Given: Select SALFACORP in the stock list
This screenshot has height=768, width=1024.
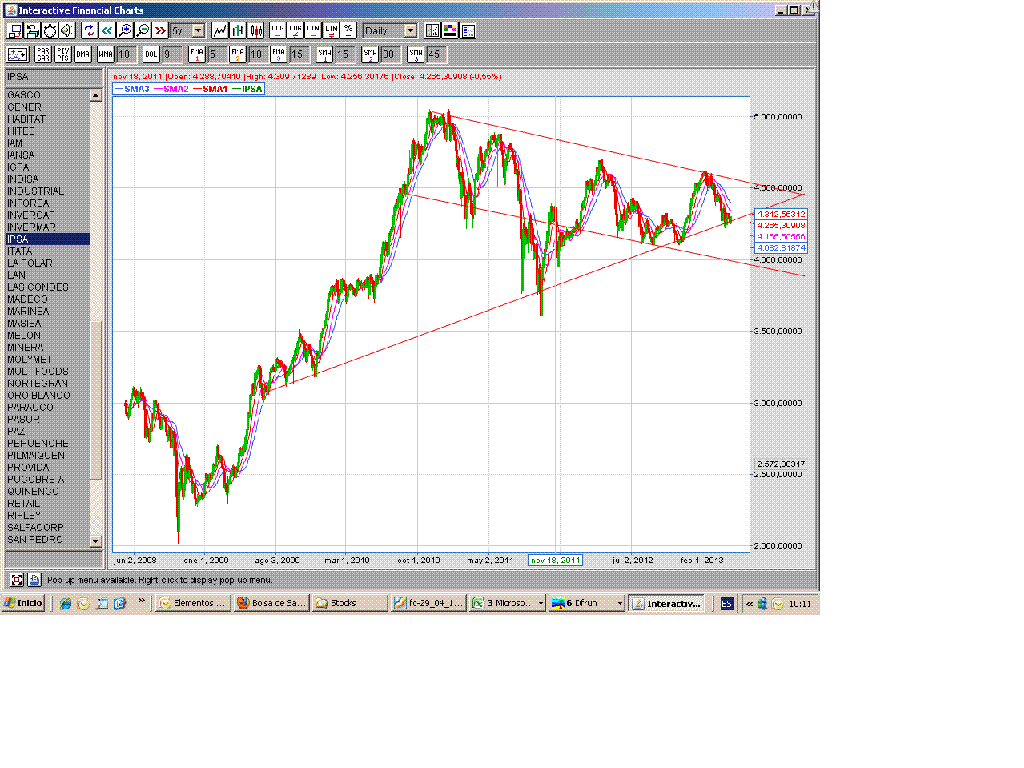Looking at the screenshot, I should (x=48, y=527).
